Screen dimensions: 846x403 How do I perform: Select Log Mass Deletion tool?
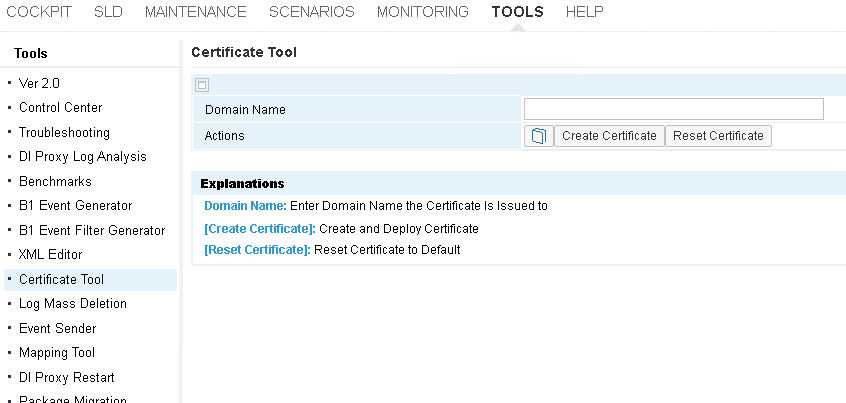73,303
